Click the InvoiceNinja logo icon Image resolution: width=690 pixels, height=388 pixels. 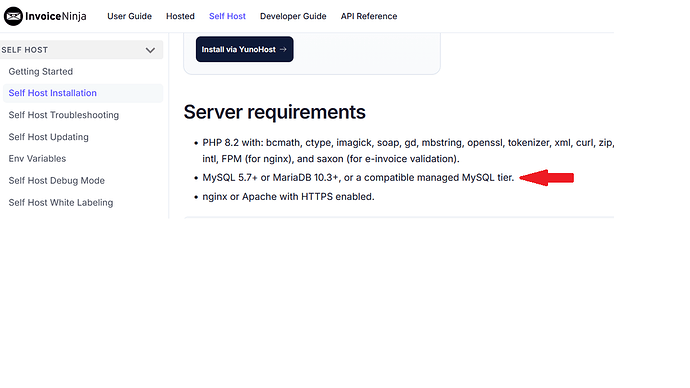click(x=13, y=16)
